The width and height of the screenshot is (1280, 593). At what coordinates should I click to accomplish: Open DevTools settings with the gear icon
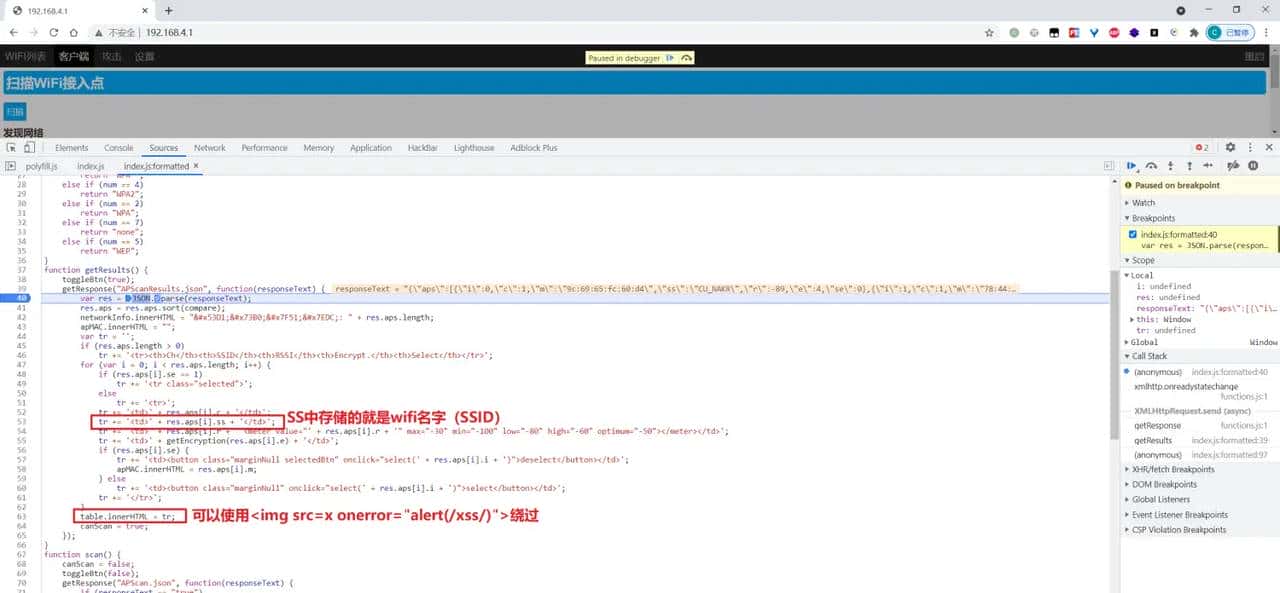[x=1230, y=147]
